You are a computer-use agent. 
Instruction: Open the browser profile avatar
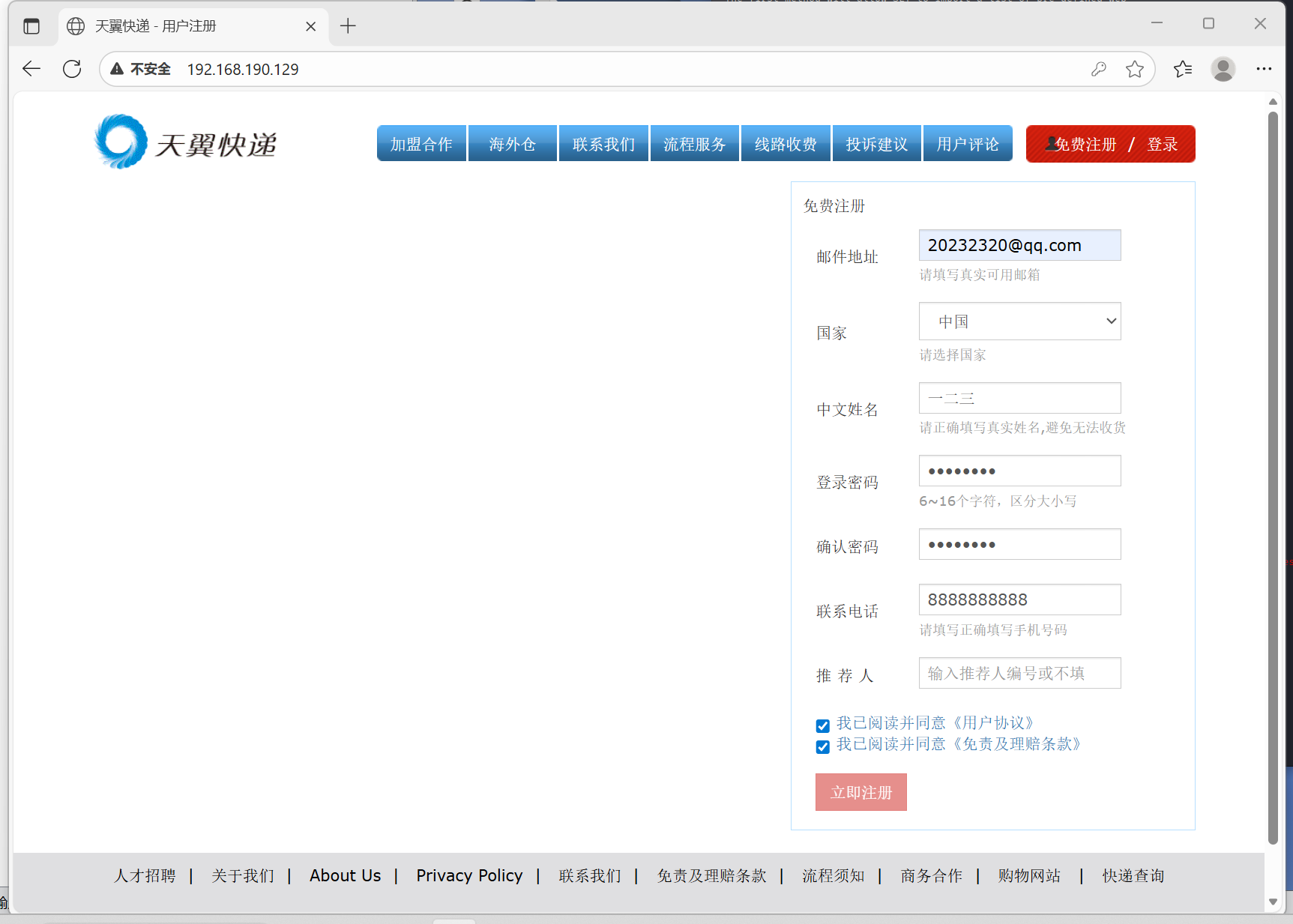(1223, 68)
